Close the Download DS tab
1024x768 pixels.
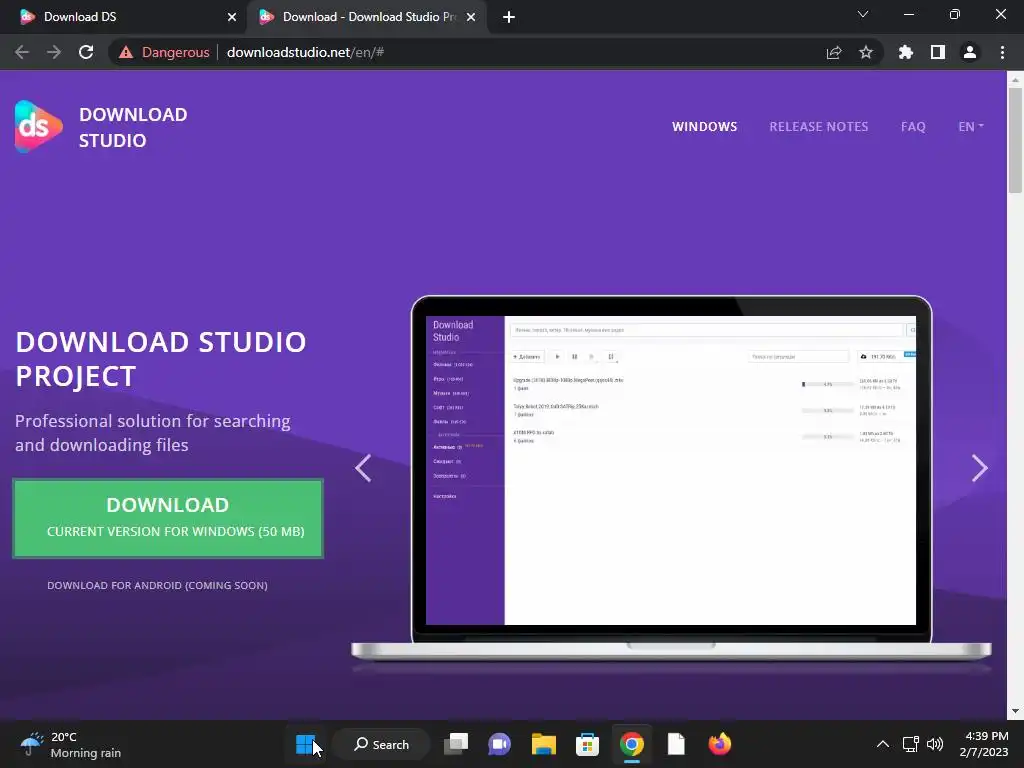(232, 17)
